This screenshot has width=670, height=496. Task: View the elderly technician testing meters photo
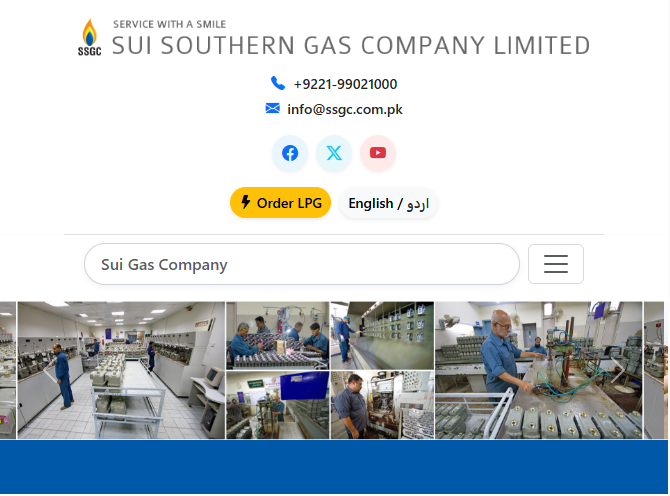coord(538,370)
